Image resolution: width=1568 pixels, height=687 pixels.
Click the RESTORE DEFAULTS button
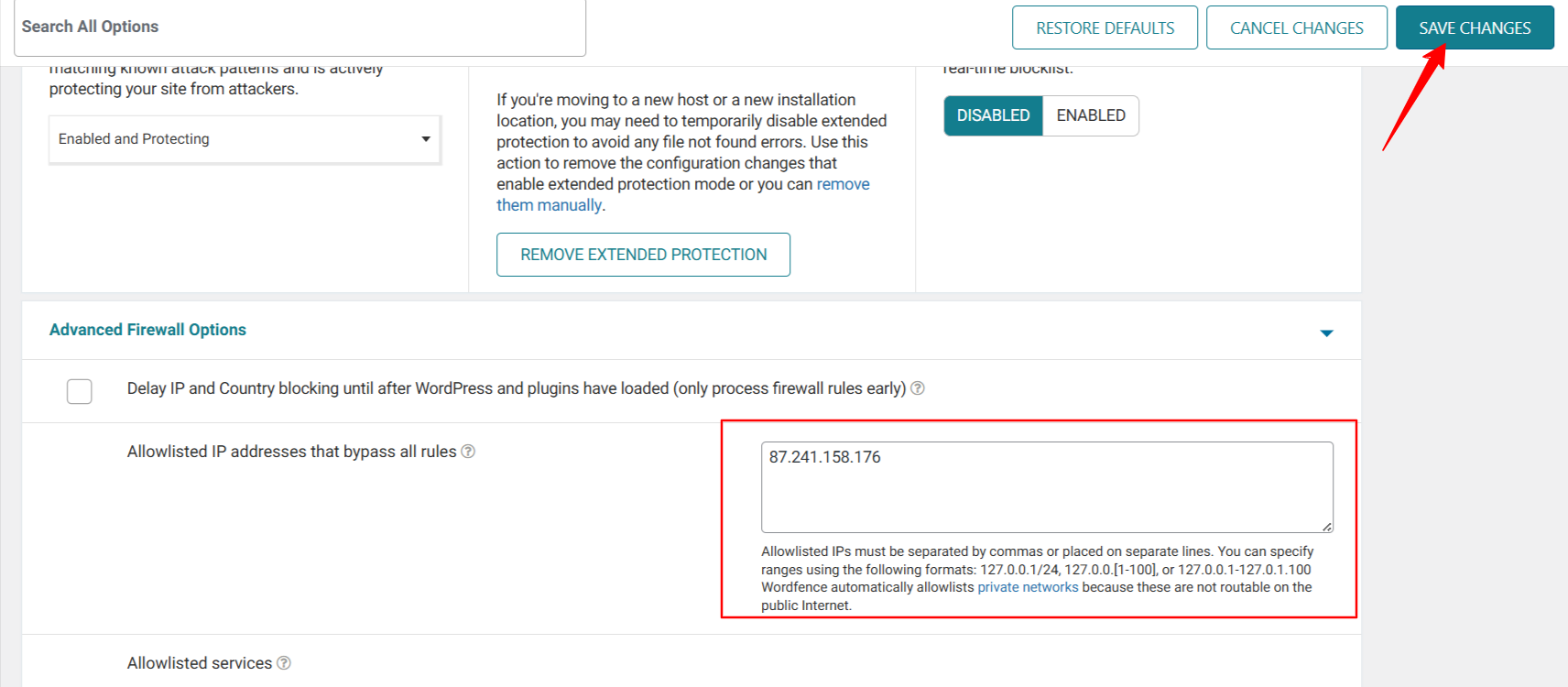pyautogui.click(x=1105, y=28)
